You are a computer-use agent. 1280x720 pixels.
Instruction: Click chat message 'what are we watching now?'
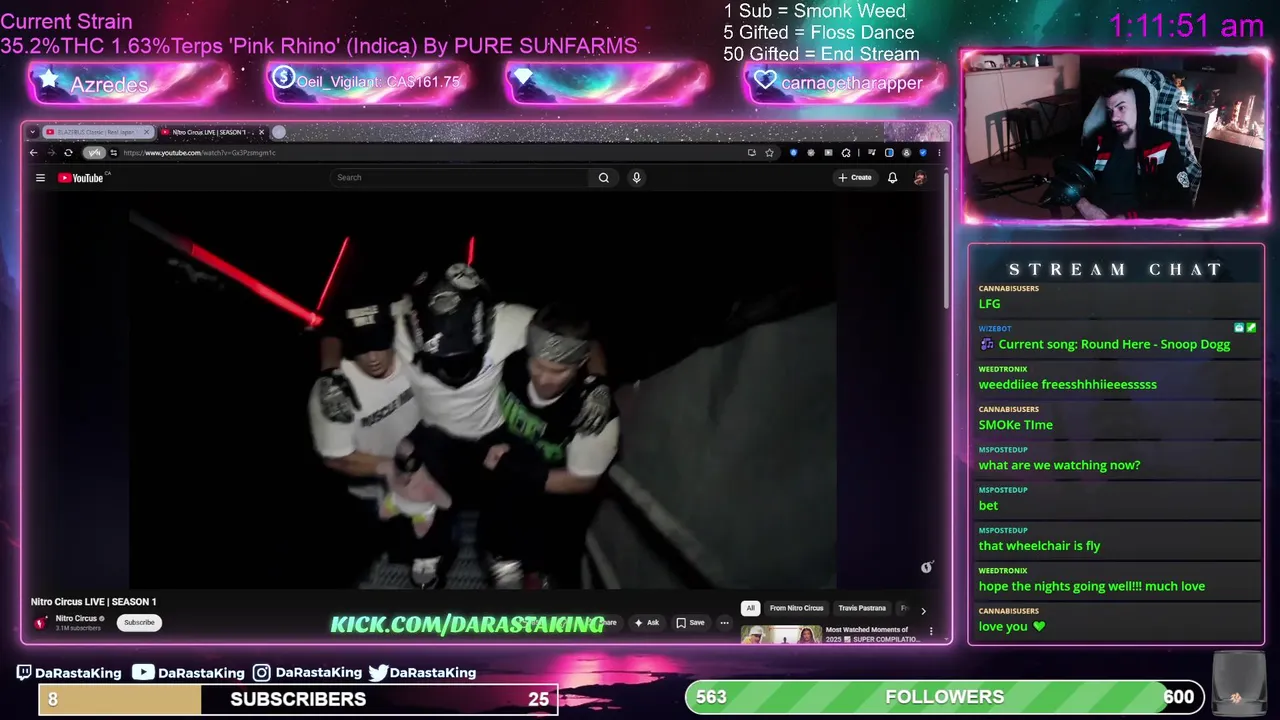(x=1059, y=465)
